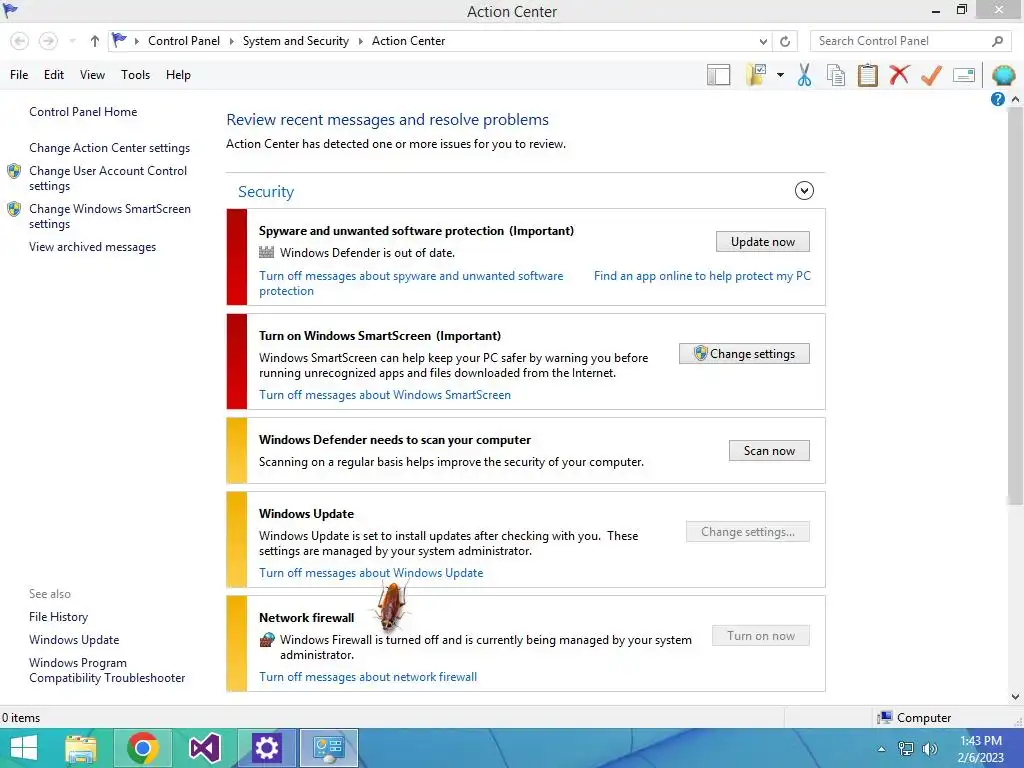Expand arrow after Control Panel breadcrumb

[231, 41]
